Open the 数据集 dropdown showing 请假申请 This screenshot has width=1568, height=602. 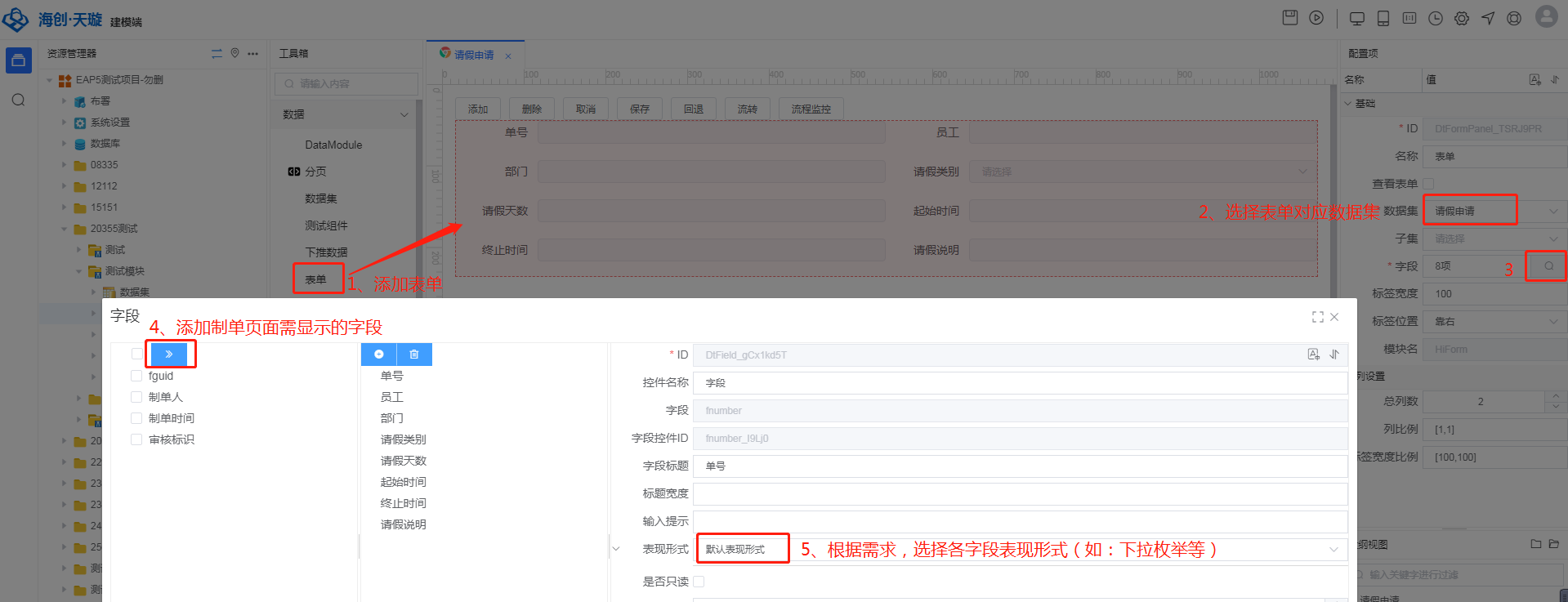point(1494,212)
